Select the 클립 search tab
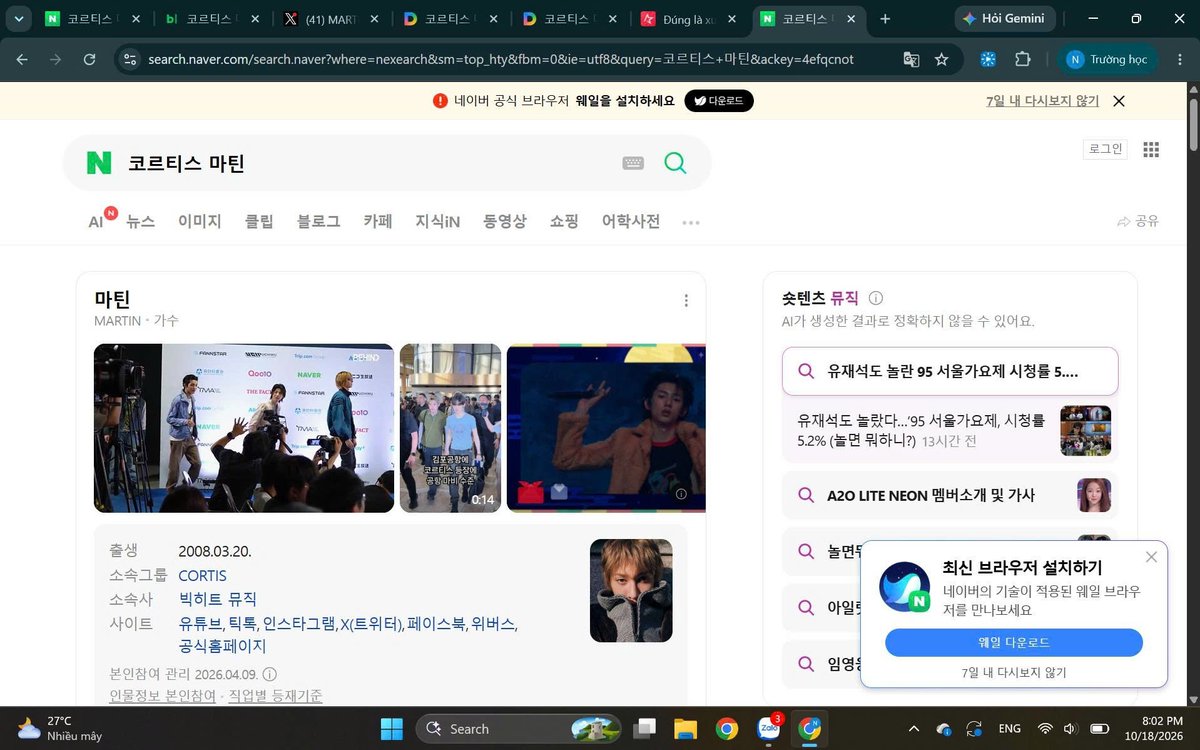 259,221
